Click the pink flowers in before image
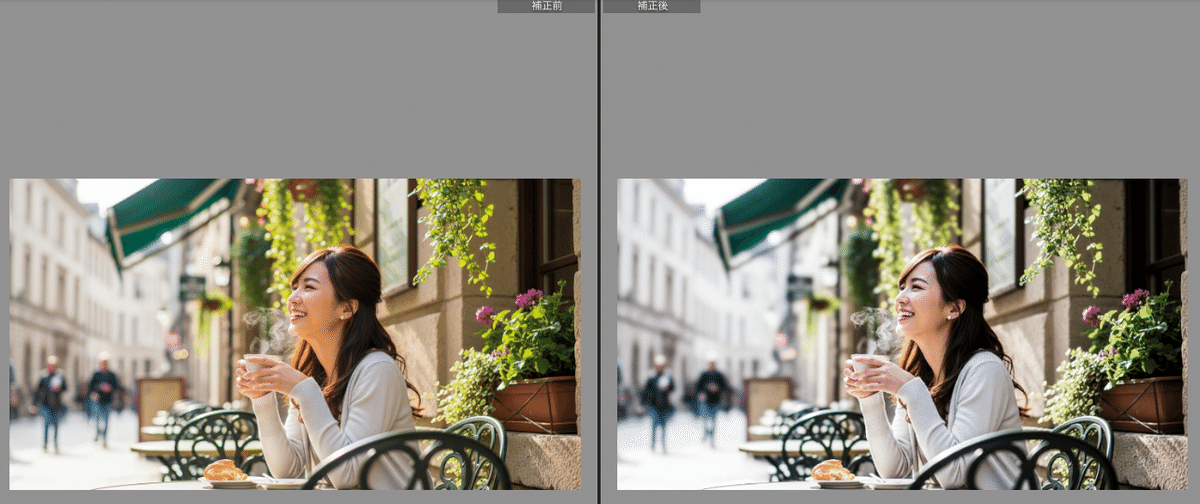The image size is (1200, 504). point(526,299)
